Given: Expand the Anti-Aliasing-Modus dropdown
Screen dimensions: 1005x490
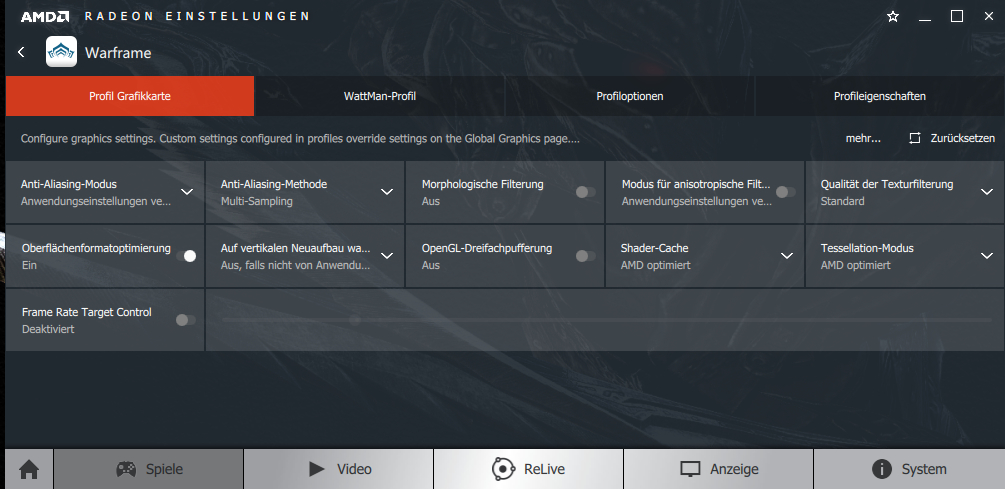Looking at the screenshot, I should pyautogui.click(x=187, y=192).
